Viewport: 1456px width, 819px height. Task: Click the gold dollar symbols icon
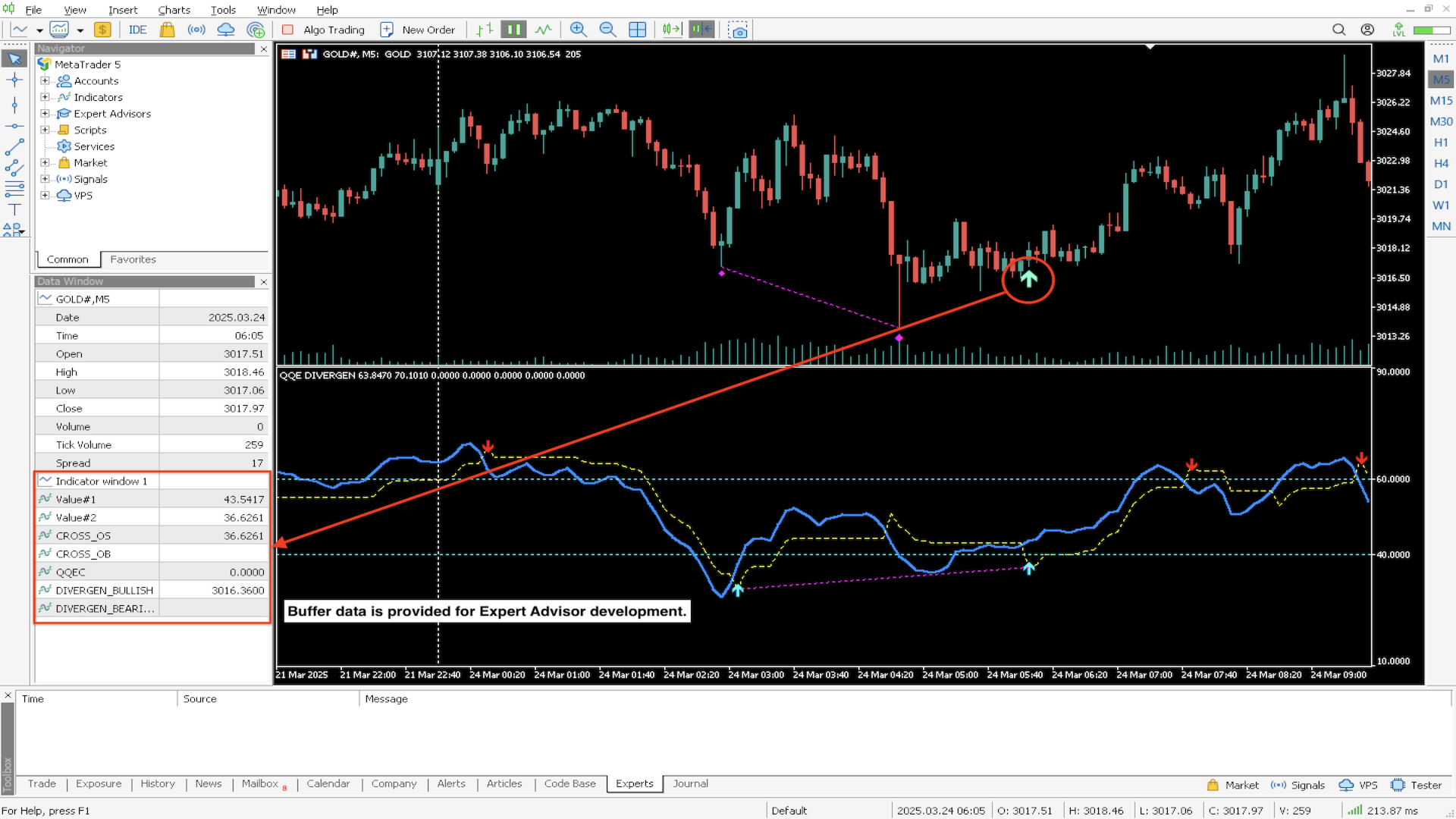tap(102, 30)
